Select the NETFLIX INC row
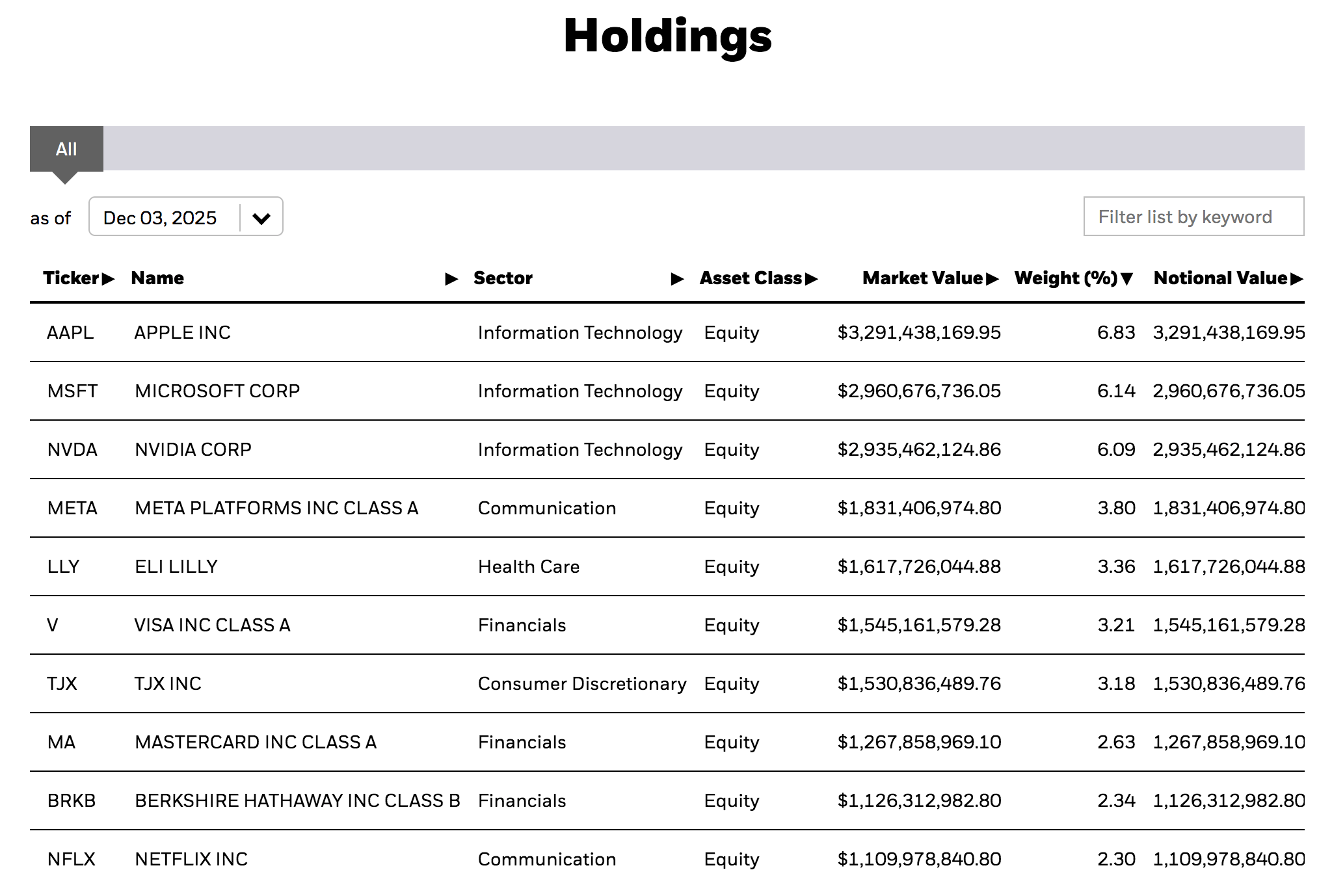The width and height of the screenshot is (1319, 896). (190, 859)
